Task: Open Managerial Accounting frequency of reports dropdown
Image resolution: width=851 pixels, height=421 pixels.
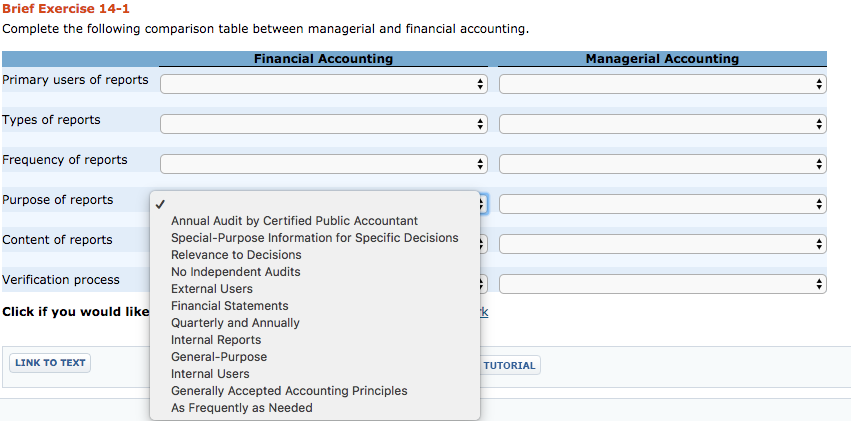Action: click(662, 164)
